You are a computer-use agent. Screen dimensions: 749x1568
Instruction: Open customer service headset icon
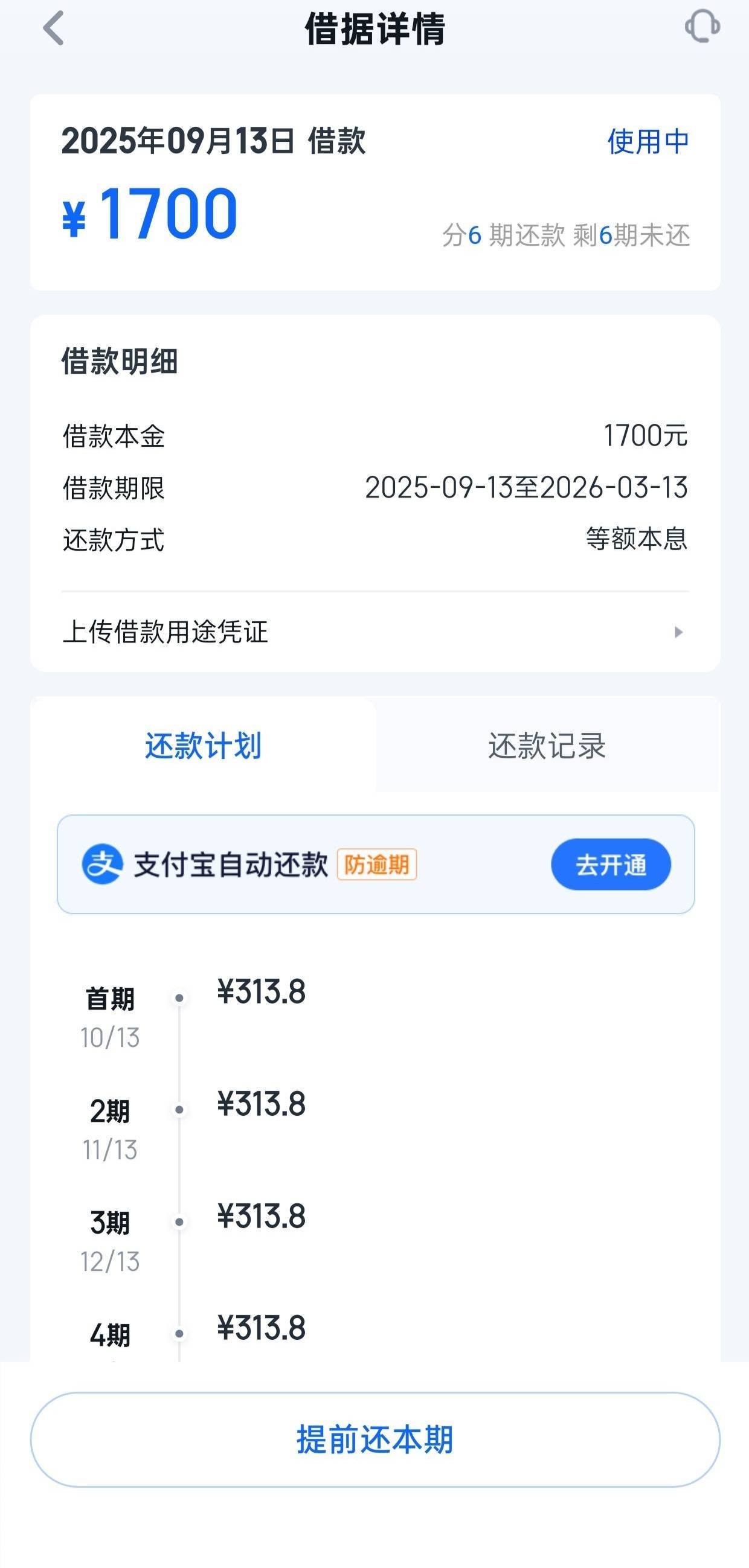pos(702,26)
